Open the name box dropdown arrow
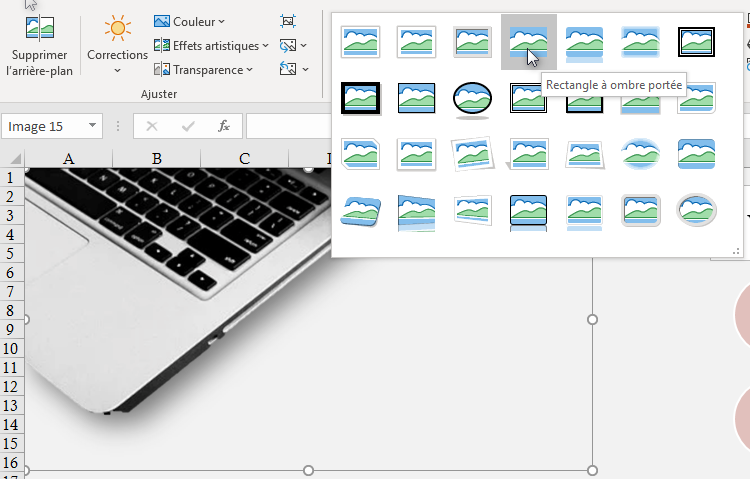The width and height of the screenshot is (750, 479). pos(92,125)
